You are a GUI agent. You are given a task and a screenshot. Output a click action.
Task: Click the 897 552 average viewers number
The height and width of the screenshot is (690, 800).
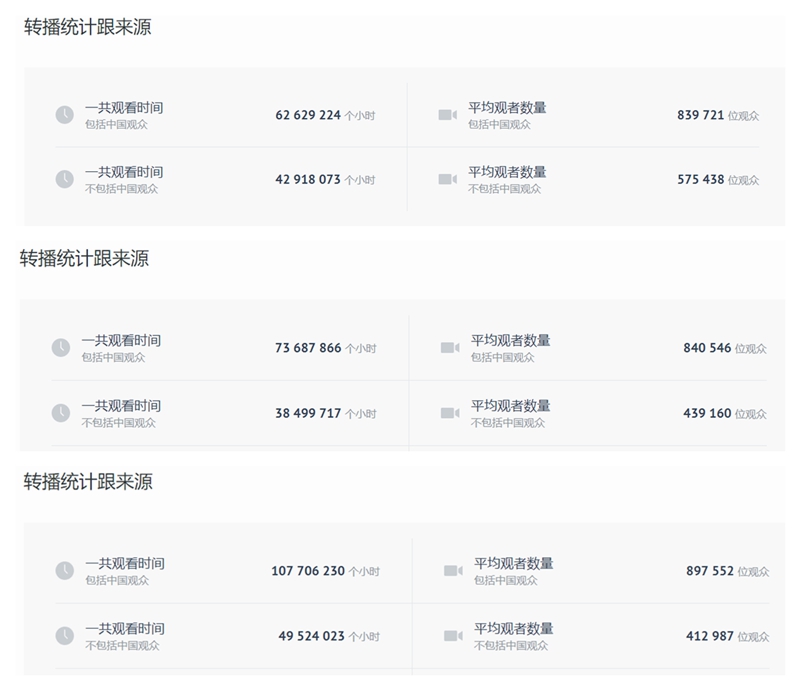[x=710, y=571]
